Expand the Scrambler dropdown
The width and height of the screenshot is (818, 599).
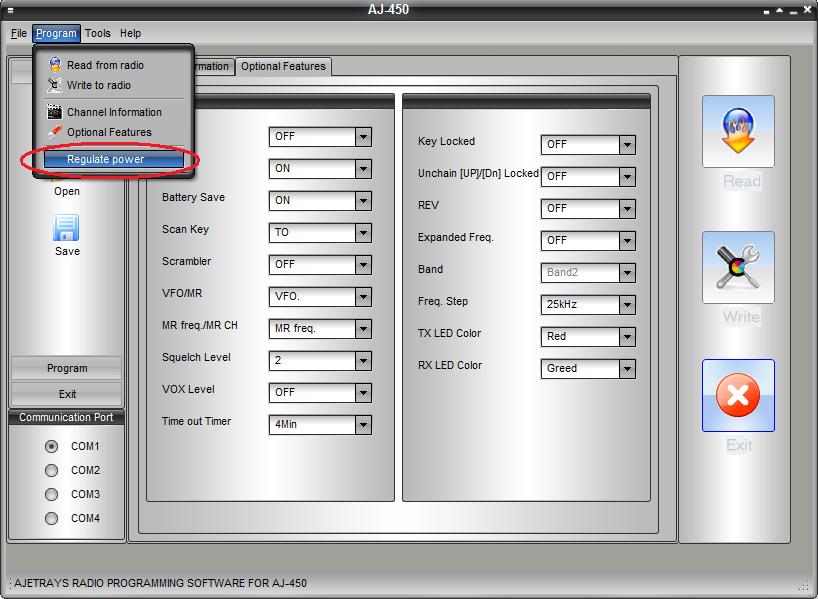tap(363, 265)
